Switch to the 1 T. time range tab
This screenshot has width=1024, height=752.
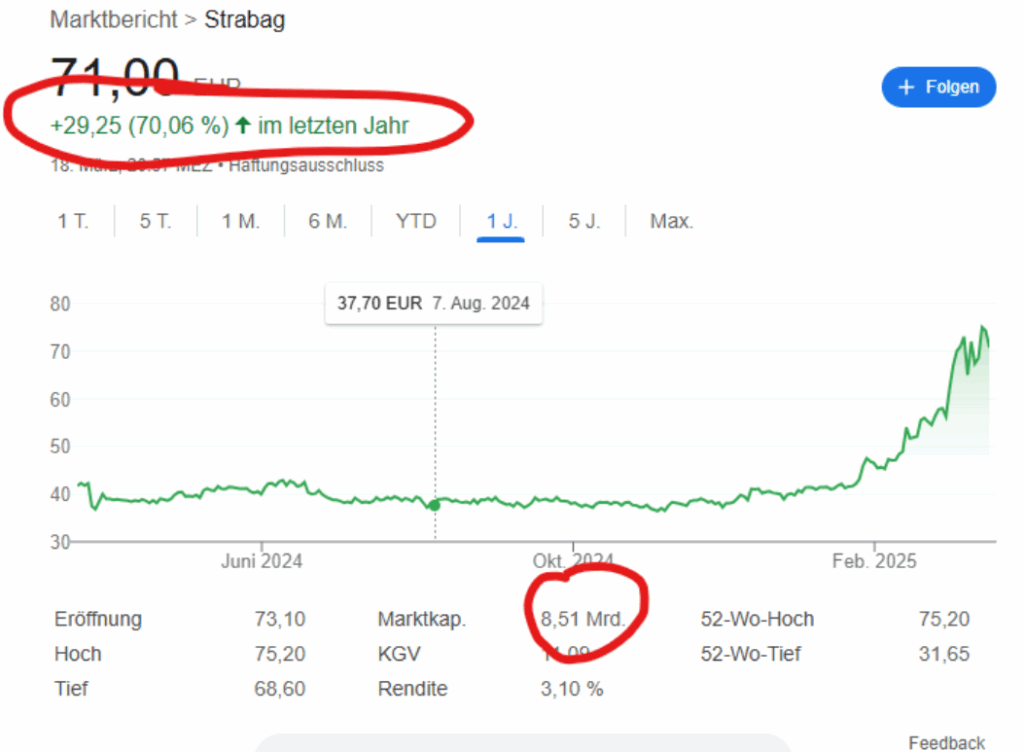coord(72,221)
